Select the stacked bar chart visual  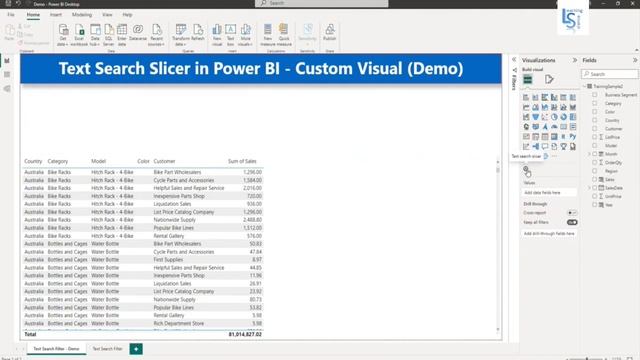[x=526, y=98]
